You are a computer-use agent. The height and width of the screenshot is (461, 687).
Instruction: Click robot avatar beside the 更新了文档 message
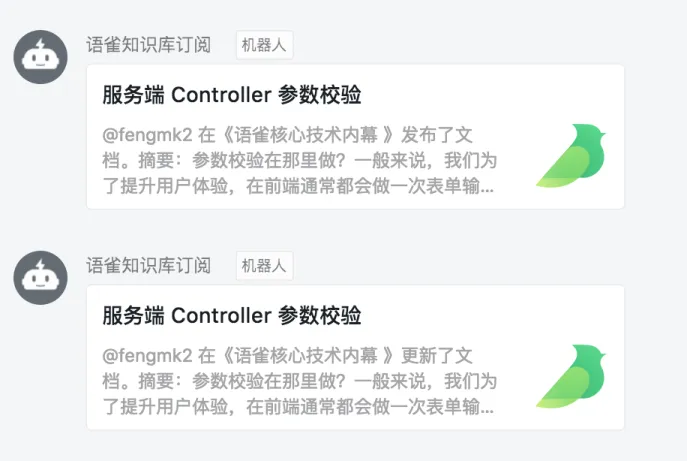tap(40, 278)
